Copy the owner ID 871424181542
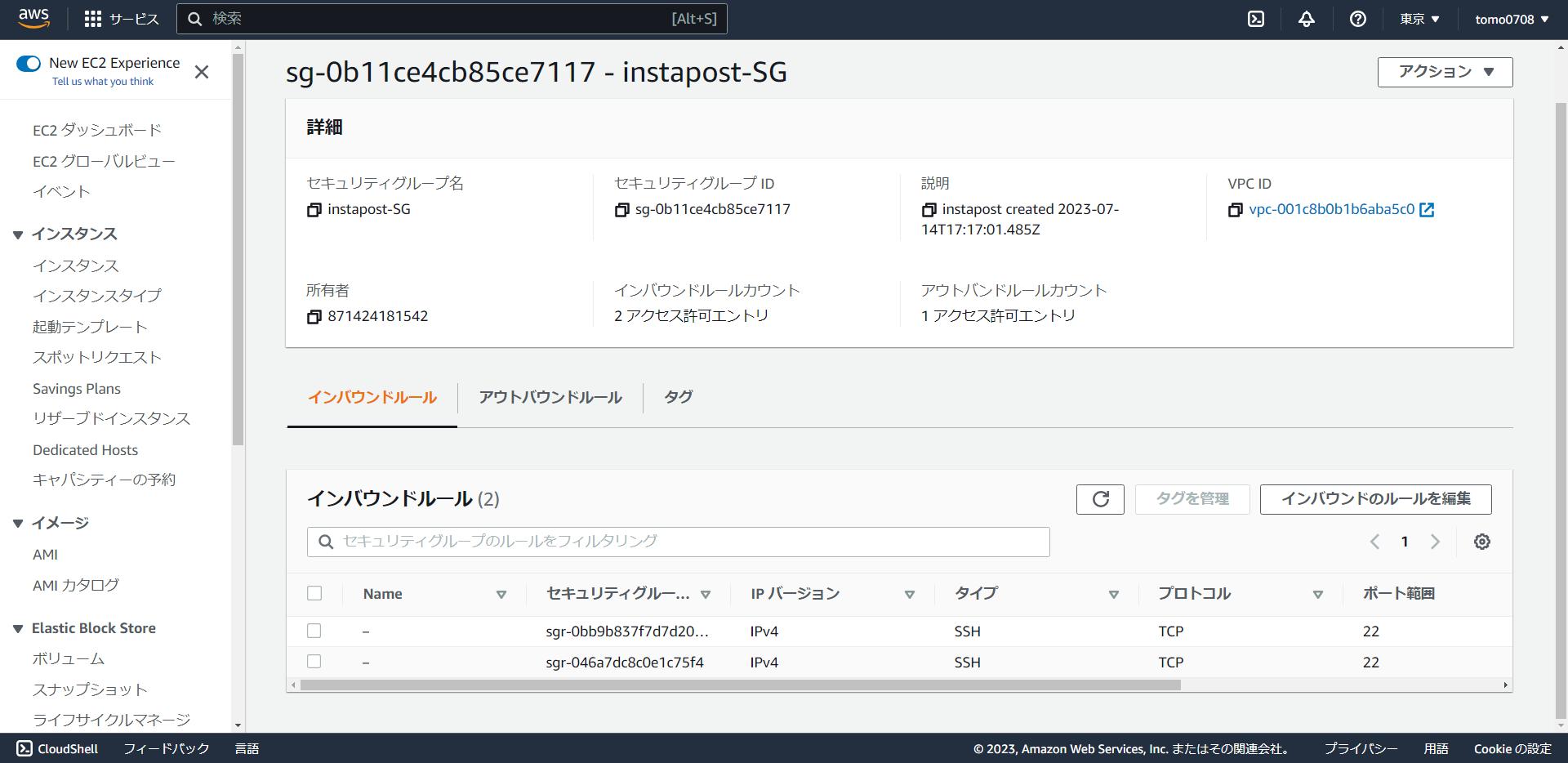1568x763 pixels. tap(314, 316)
